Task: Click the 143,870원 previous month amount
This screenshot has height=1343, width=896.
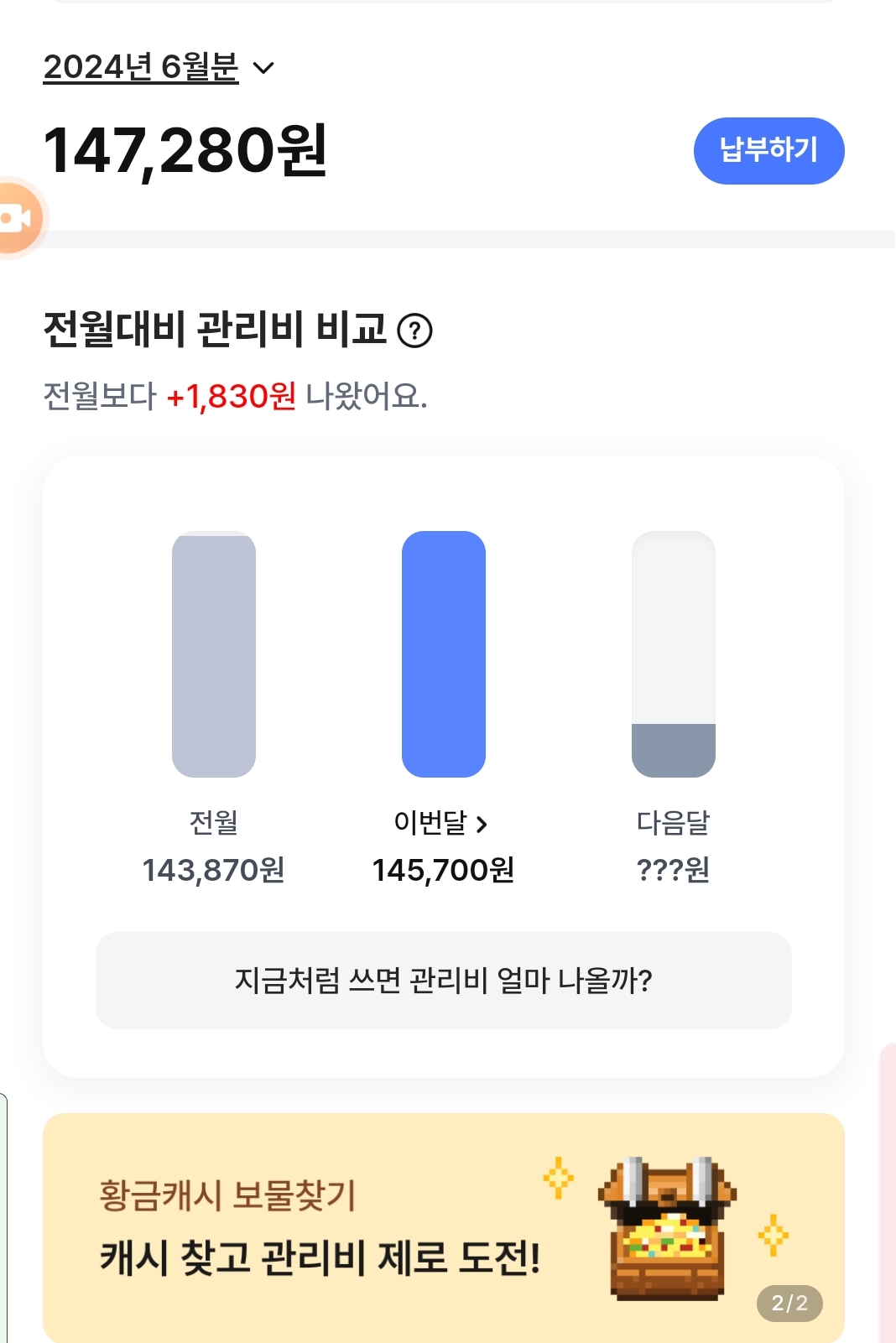Action: pos(213,871)
